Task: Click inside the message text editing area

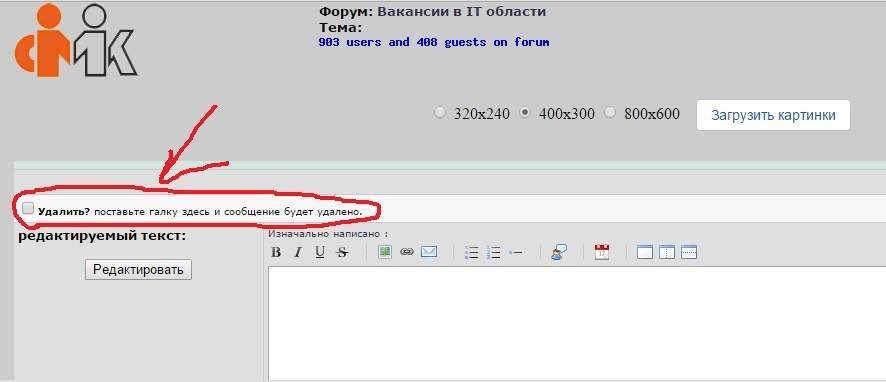Action: [577, 323]
